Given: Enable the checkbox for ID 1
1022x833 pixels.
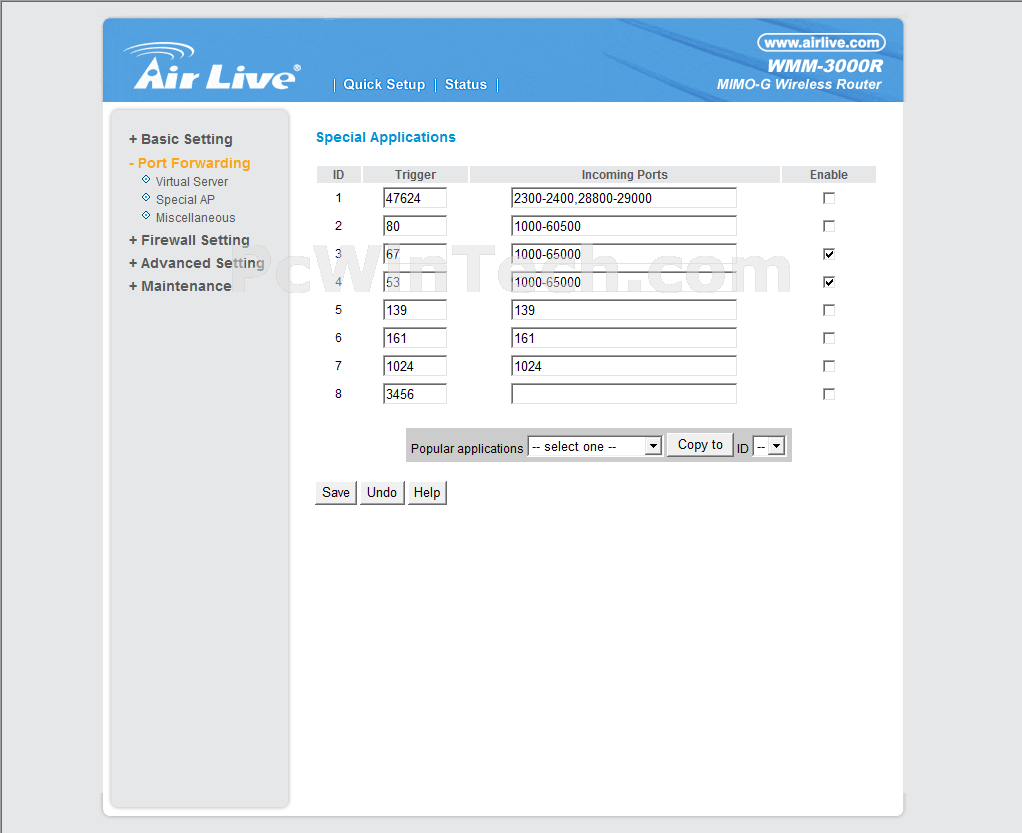Looking at the screenshot, I should 829,198.
